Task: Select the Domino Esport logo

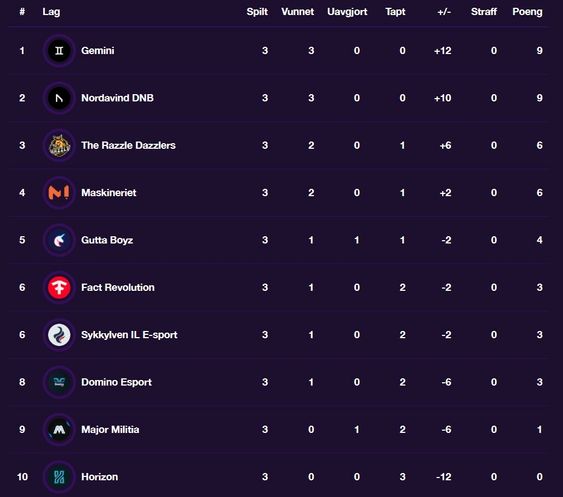Action: [x=59, y=382]
